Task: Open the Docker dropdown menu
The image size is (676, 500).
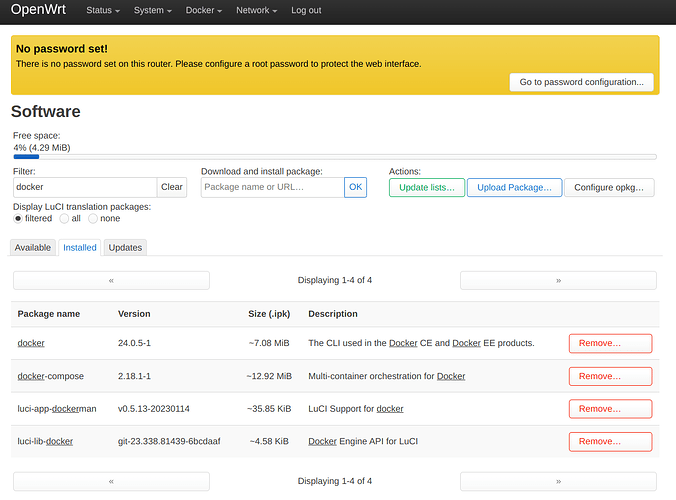Action: (203, 10)
